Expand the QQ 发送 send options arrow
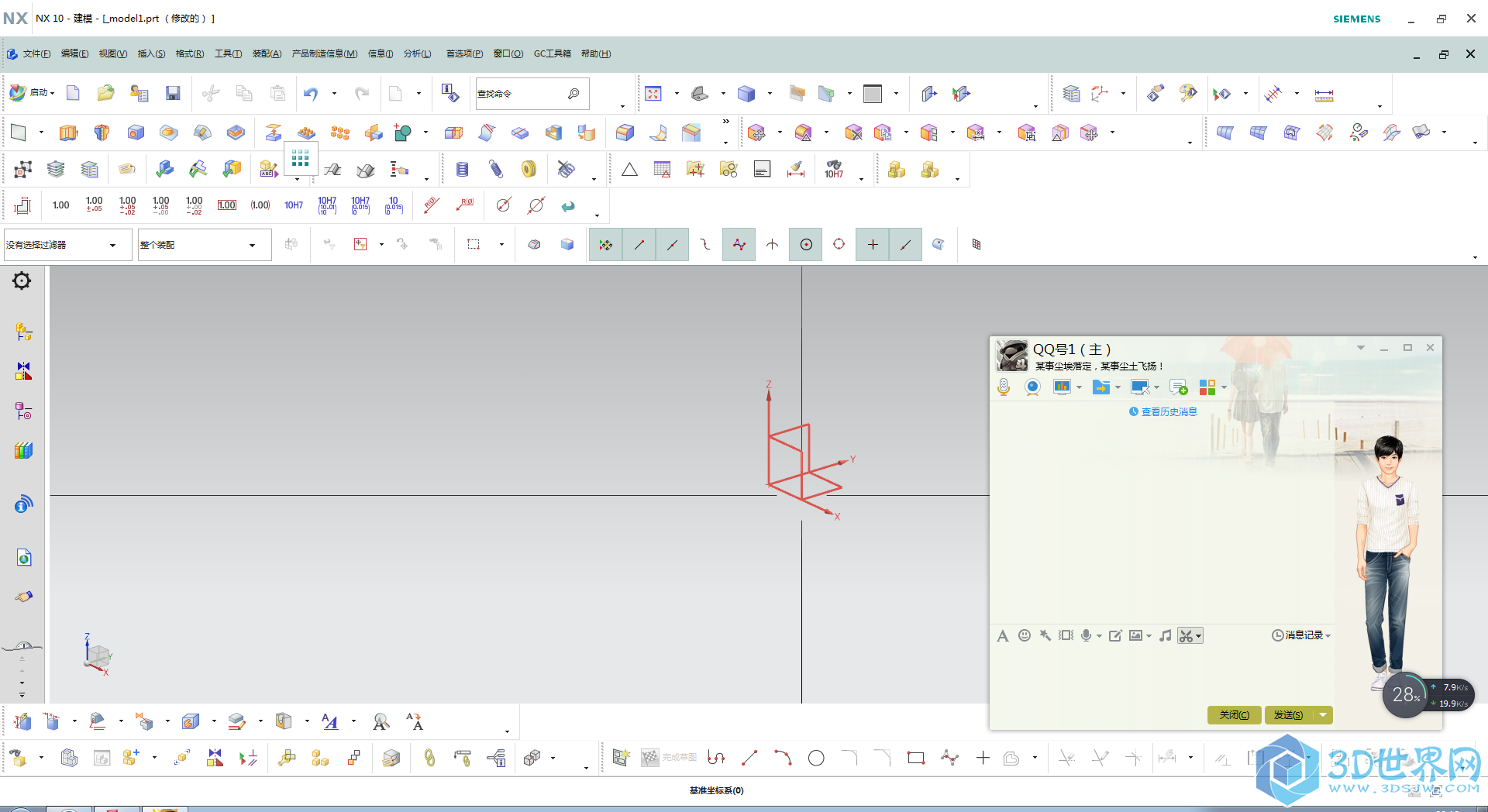1488x812 pixels. coord(1323,715)
